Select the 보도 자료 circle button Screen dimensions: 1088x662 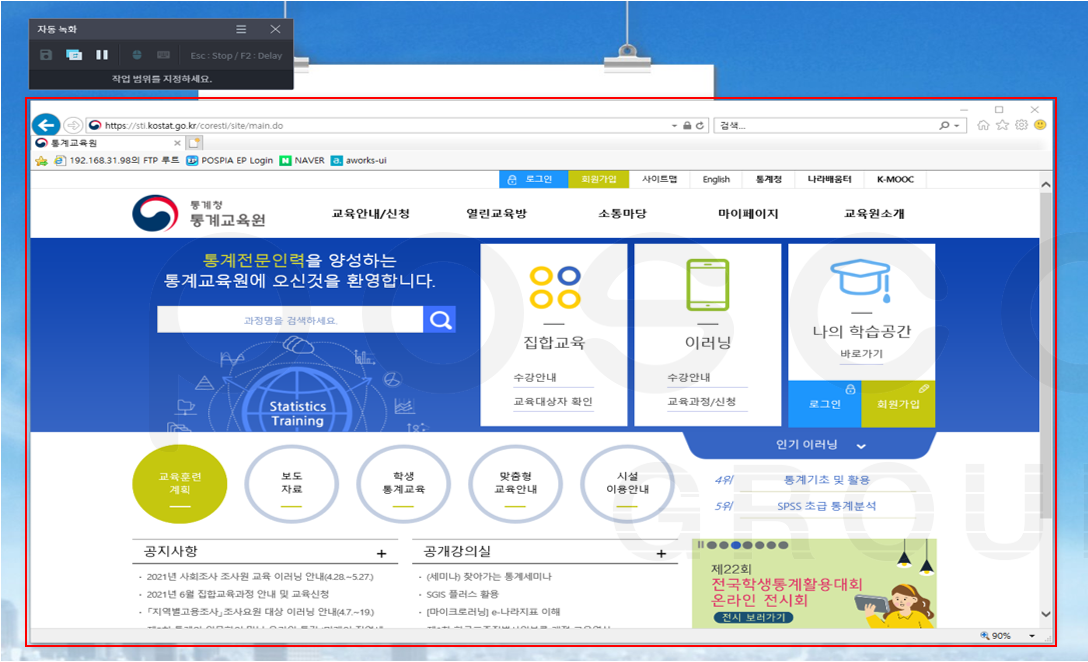point(291,484)
